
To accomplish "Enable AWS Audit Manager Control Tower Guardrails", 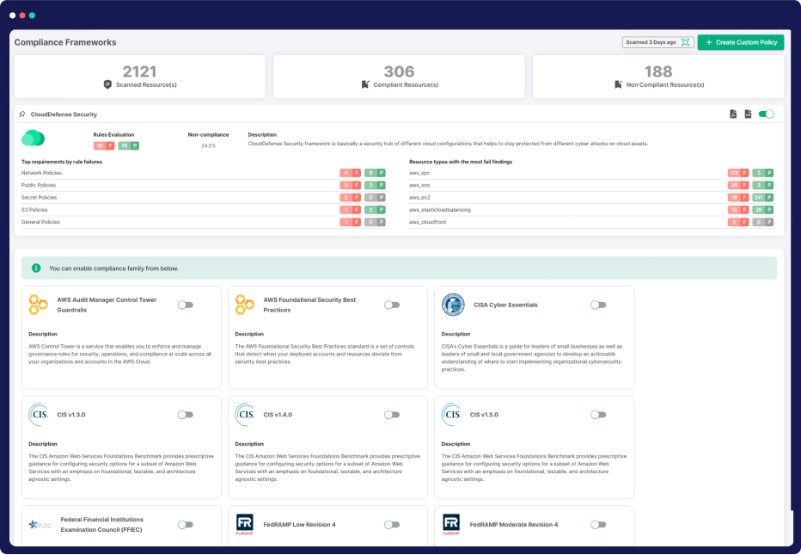I will 185,305.
